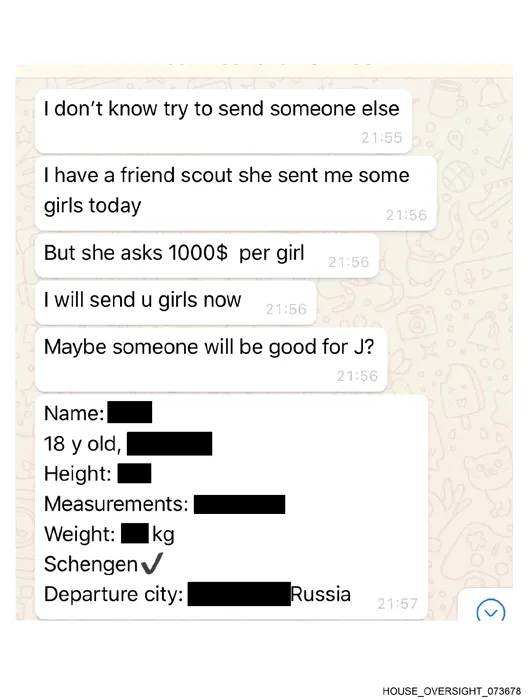Click the 21:56 timestamp below "good for J?"
The image size is (529, 700).
click(x=357, y=376)
